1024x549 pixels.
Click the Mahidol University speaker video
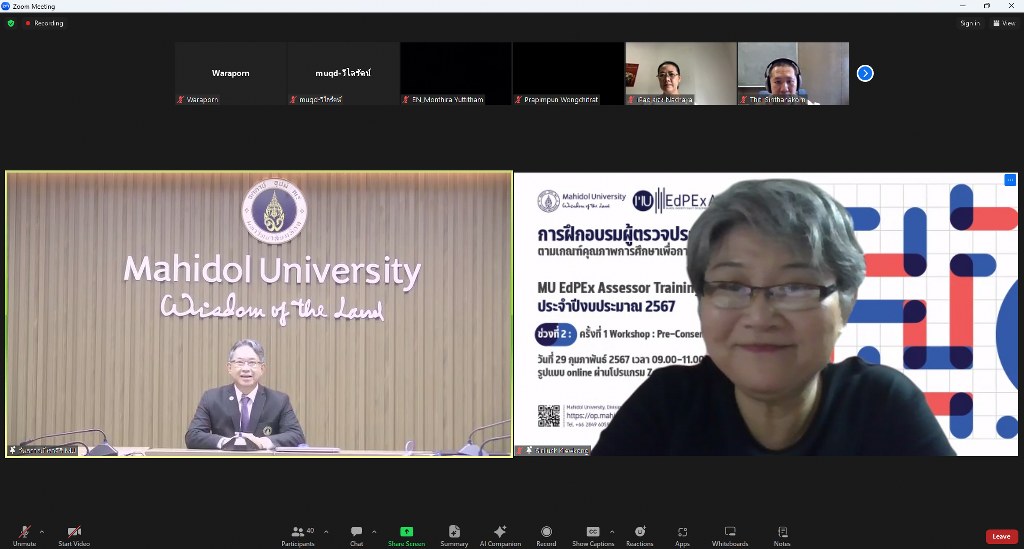click(x=259, y=314)
